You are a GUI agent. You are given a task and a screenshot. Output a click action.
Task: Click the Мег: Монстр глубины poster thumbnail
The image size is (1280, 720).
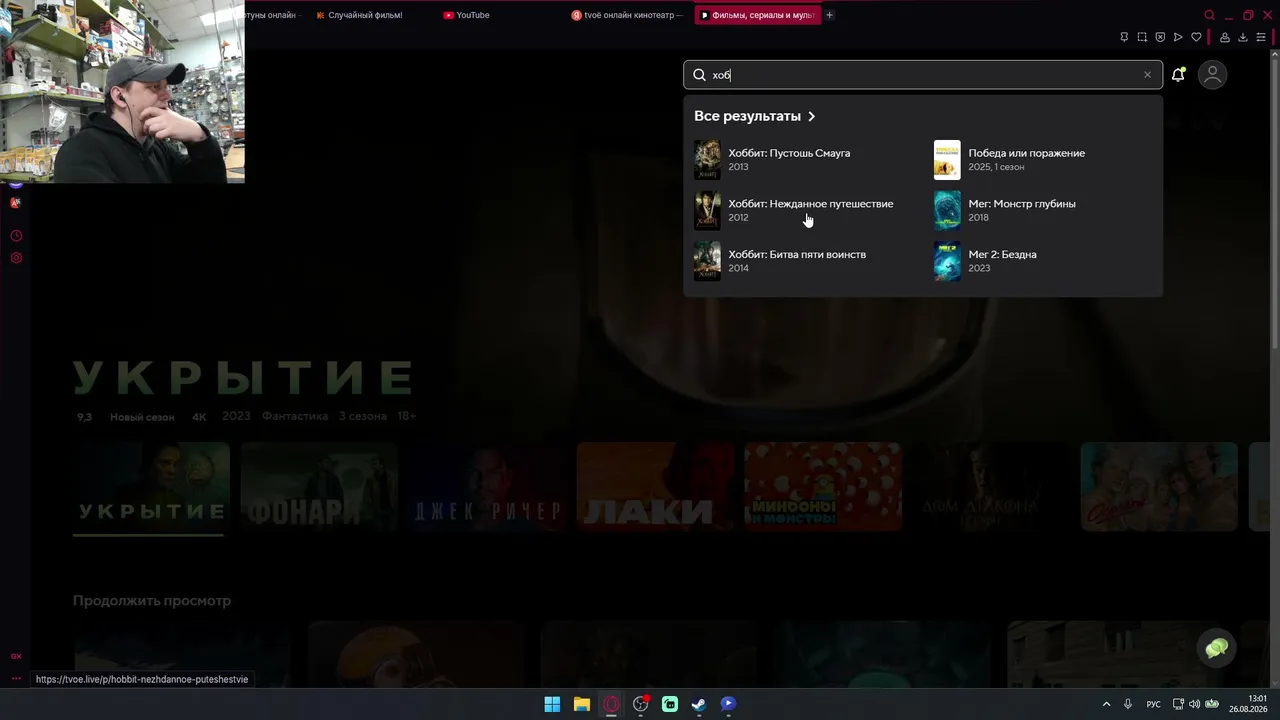tap(947, 210)
